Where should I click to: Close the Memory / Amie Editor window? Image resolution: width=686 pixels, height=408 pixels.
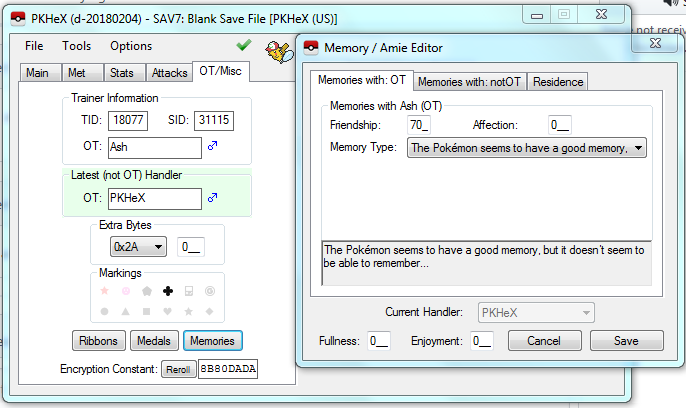click(x=655, y=43)
